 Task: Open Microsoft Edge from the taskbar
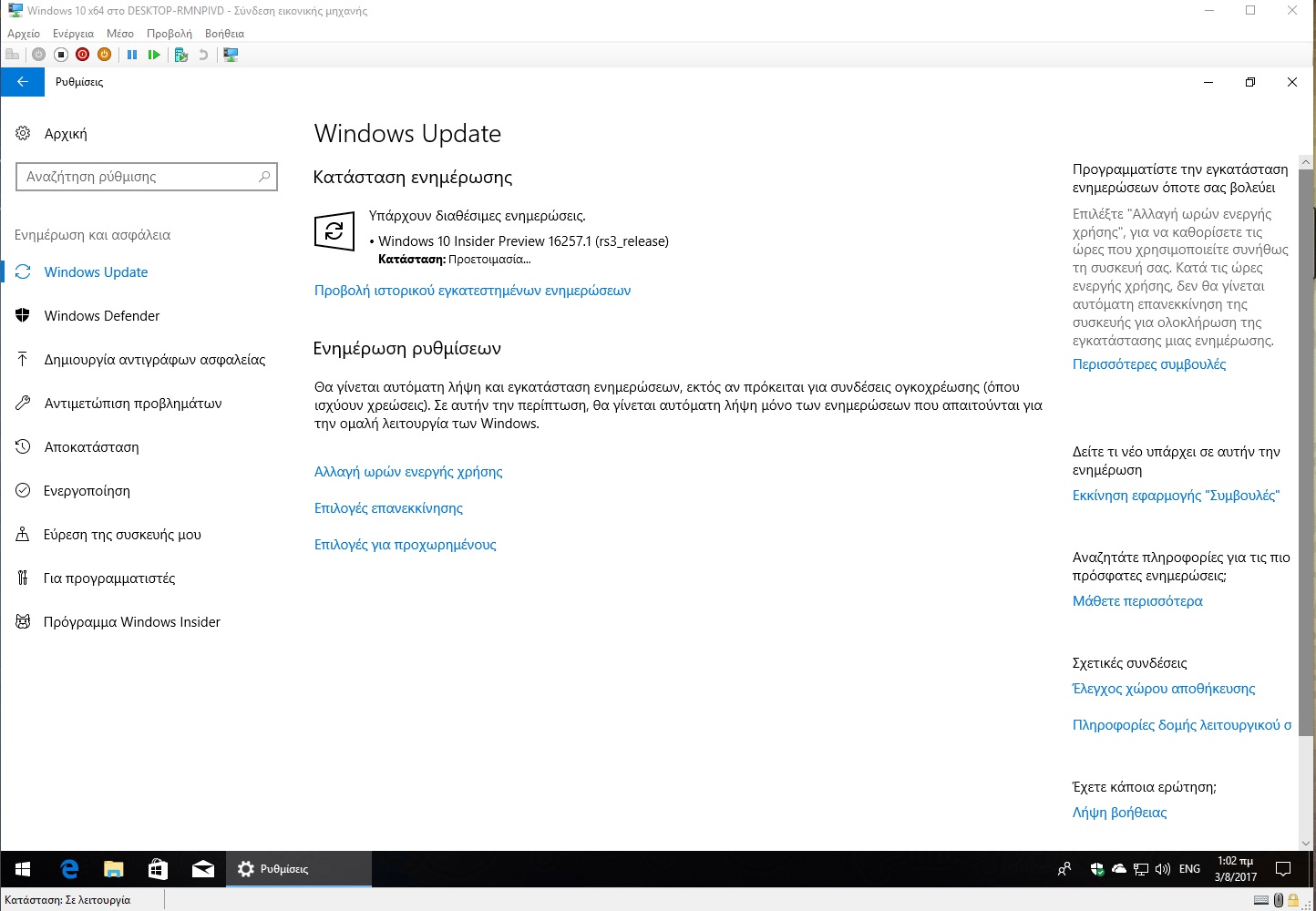point(69,869)
